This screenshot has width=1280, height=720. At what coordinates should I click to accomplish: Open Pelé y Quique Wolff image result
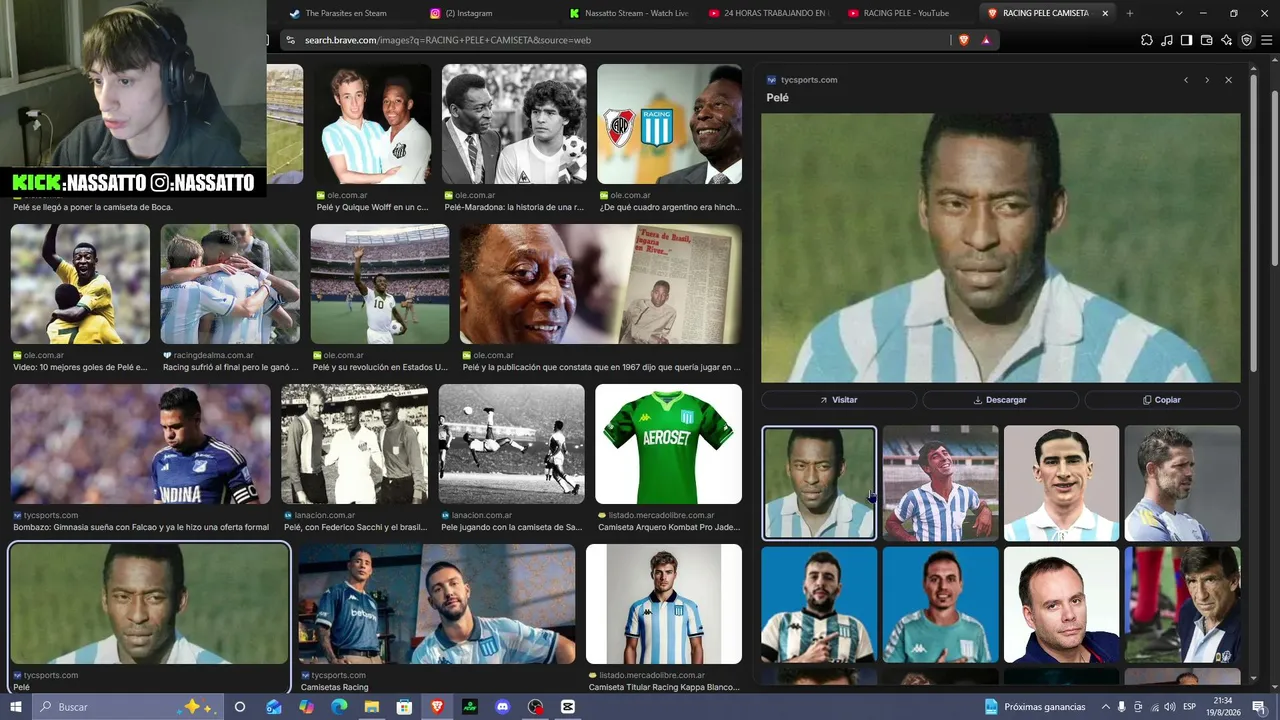pyautogui.click(x=372, y=124)
